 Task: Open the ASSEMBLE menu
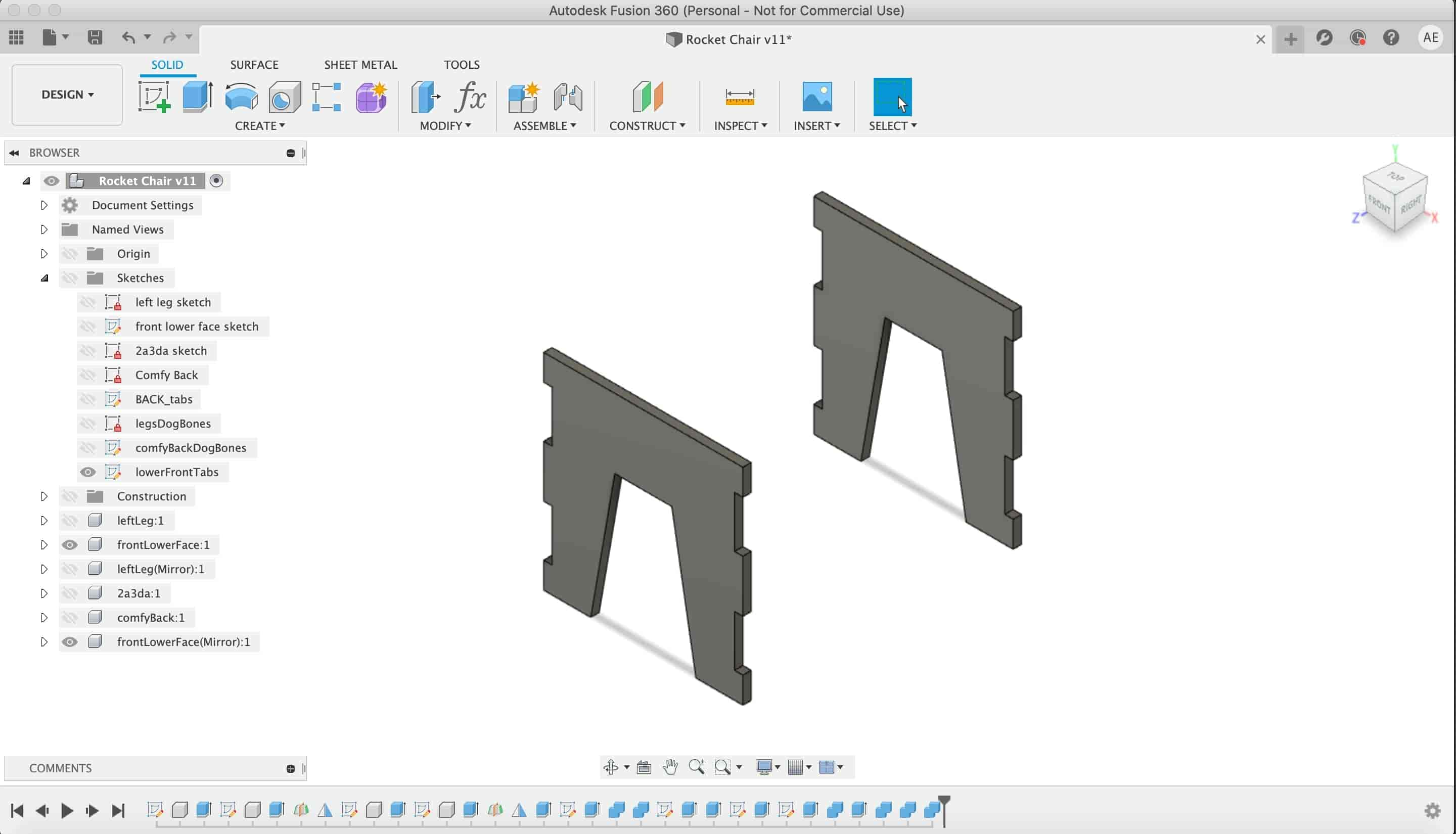(544, 125)
